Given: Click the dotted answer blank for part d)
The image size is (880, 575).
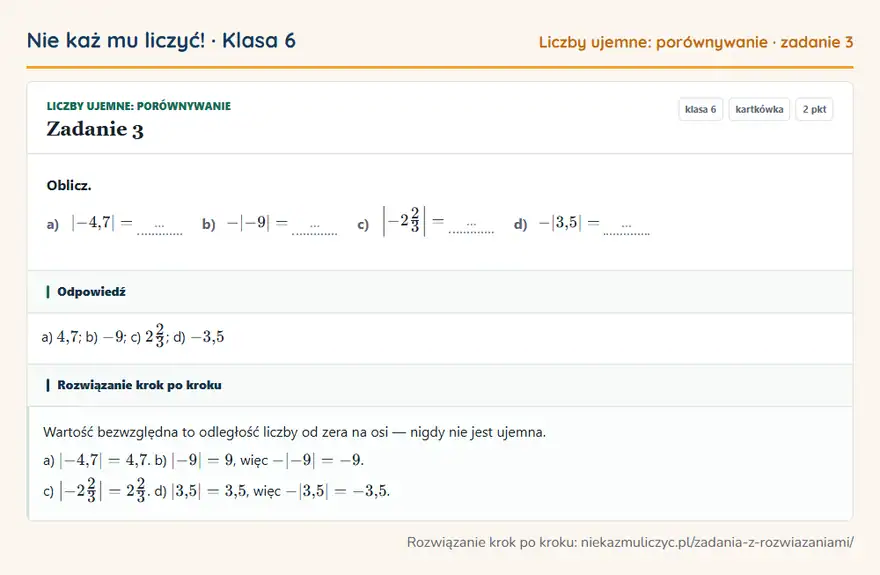Looking at the screenshot, I should (626, 227).
